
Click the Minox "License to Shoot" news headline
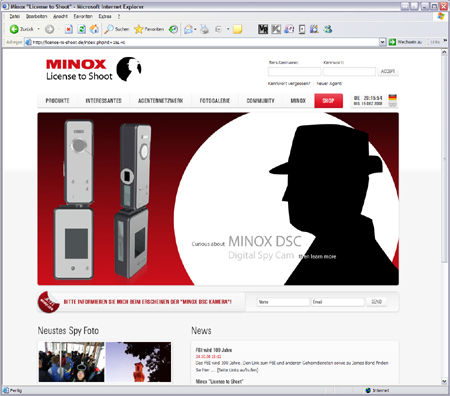(x=219, y=382)
